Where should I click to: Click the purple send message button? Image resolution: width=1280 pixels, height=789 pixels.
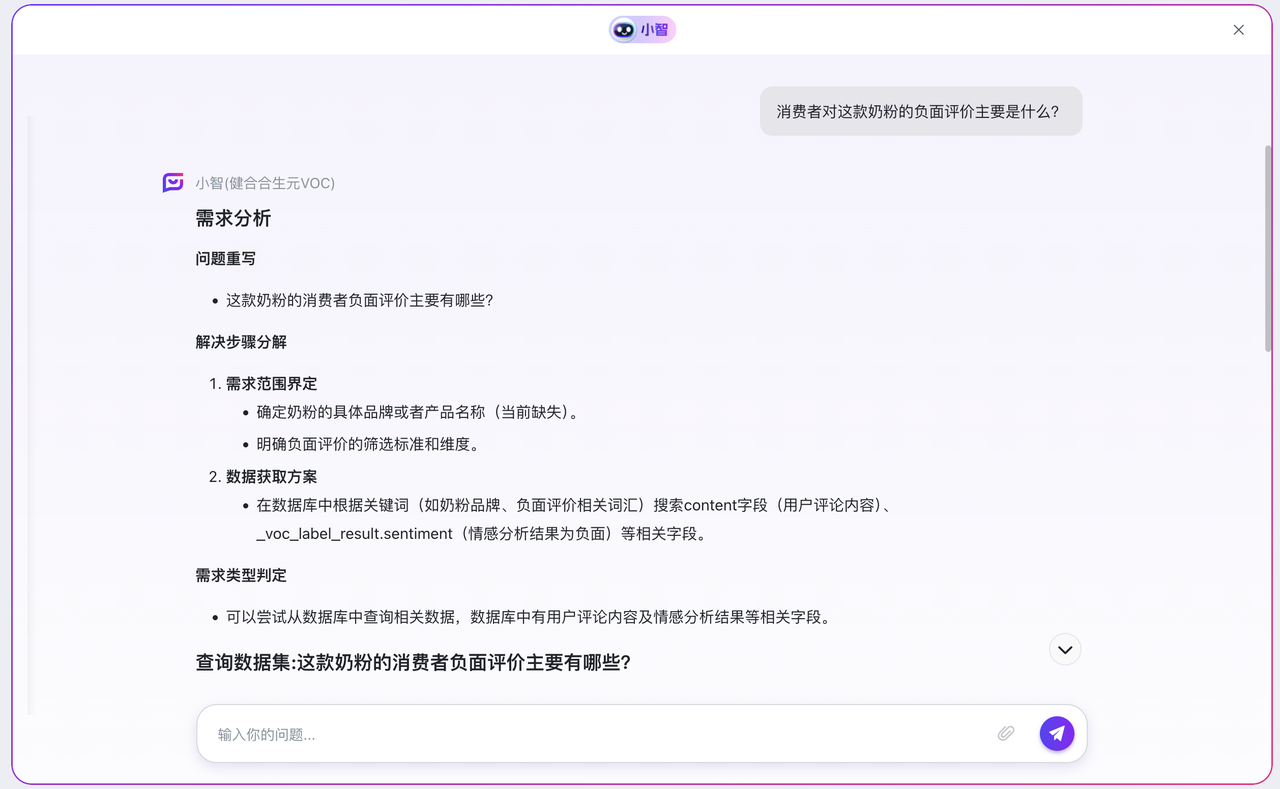coord(1056,734)
